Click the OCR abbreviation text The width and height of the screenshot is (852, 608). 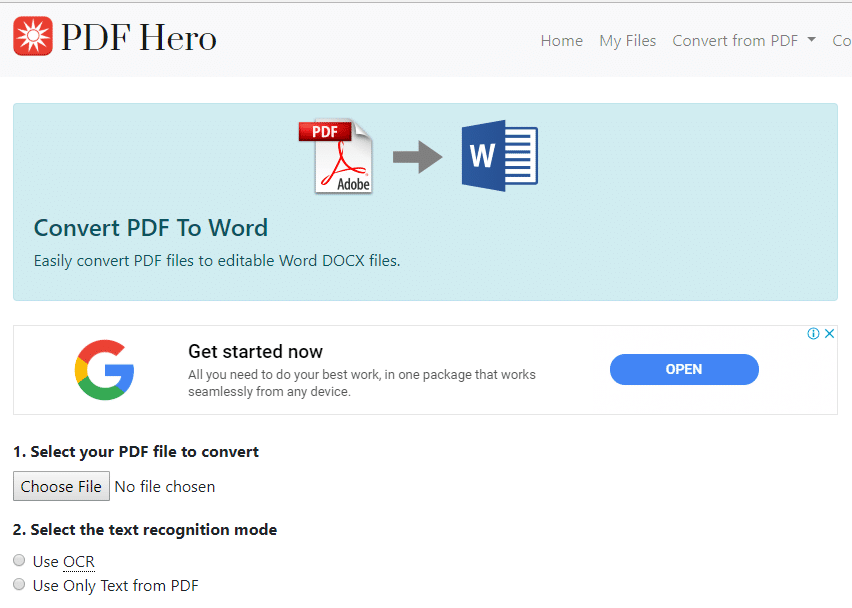point(79,561)
